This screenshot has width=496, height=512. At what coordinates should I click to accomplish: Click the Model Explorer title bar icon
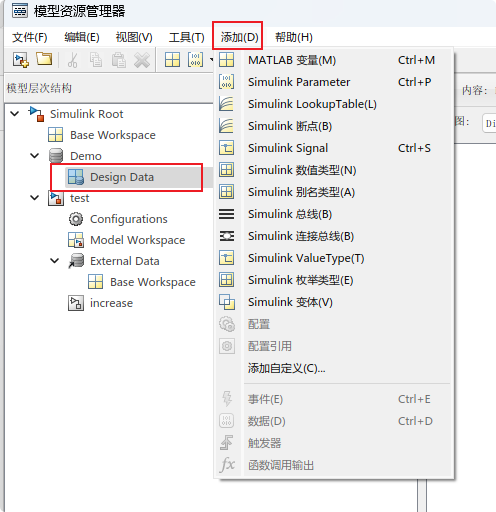pos(20,11)
